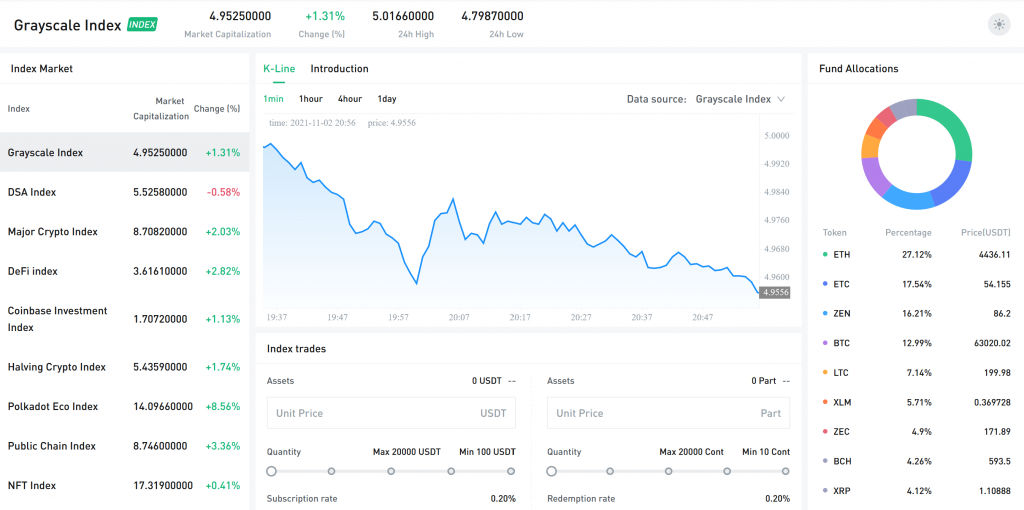
Task: Click the Market Capitalization column header
Action: pyautogui.click(x=161, y=109)
